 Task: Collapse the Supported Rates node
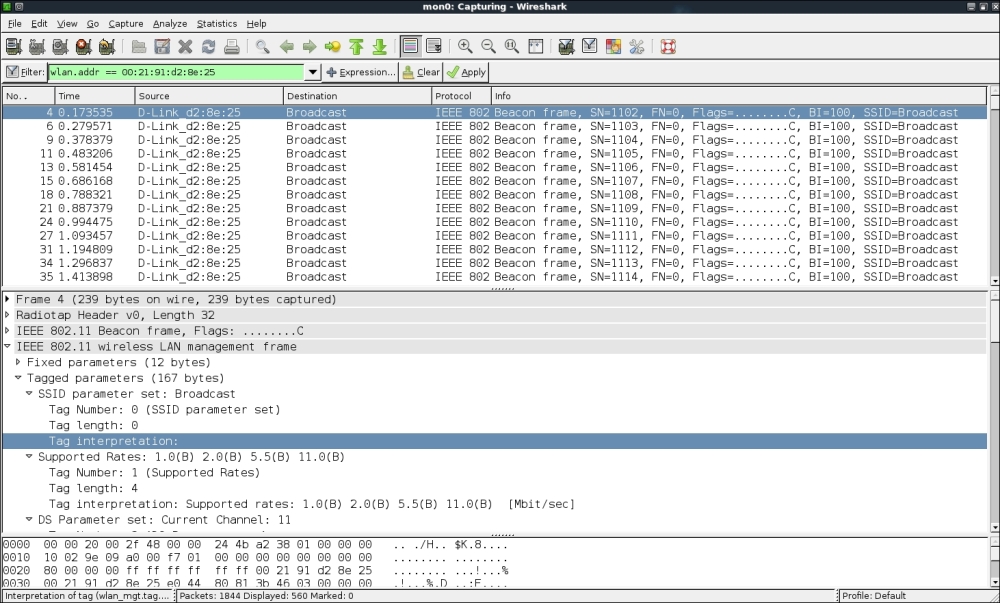coord(29,456)
